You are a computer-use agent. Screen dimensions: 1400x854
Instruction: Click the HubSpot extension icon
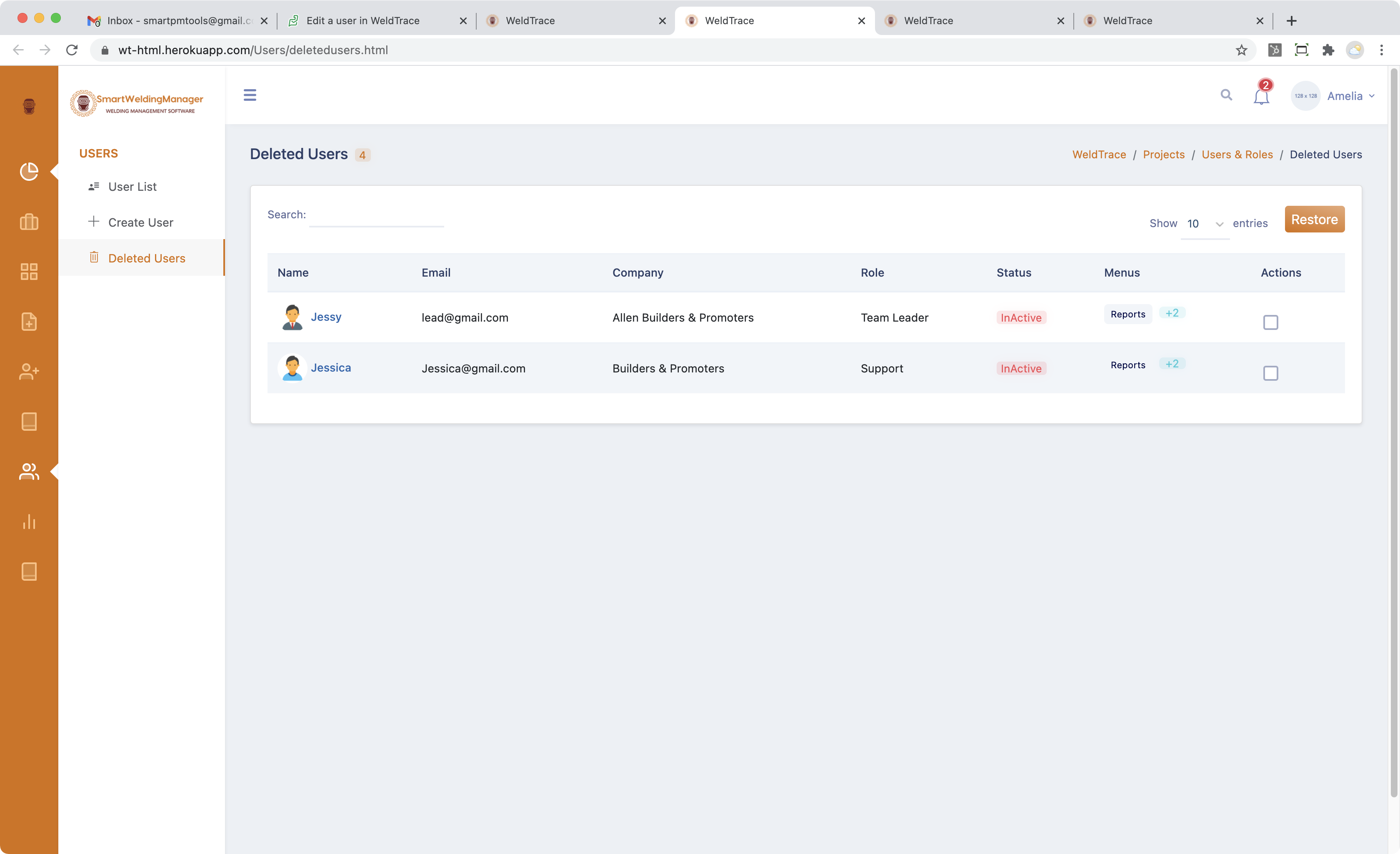click(x=1275, y=50)
